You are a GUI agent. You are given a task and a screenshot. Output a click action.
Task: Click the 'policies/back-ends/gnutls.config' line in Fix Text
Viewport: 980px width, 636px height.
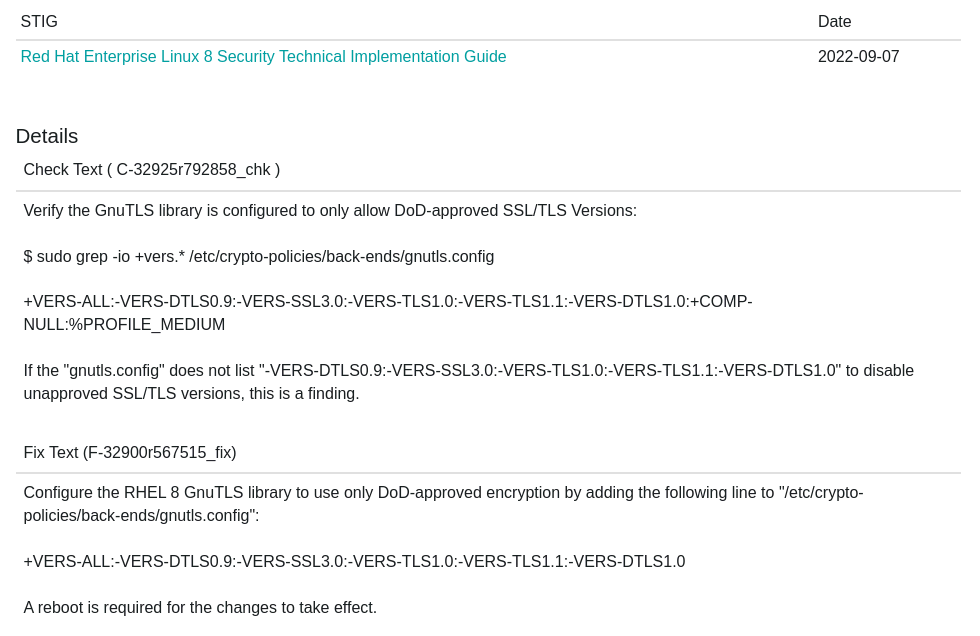(141, 516)
